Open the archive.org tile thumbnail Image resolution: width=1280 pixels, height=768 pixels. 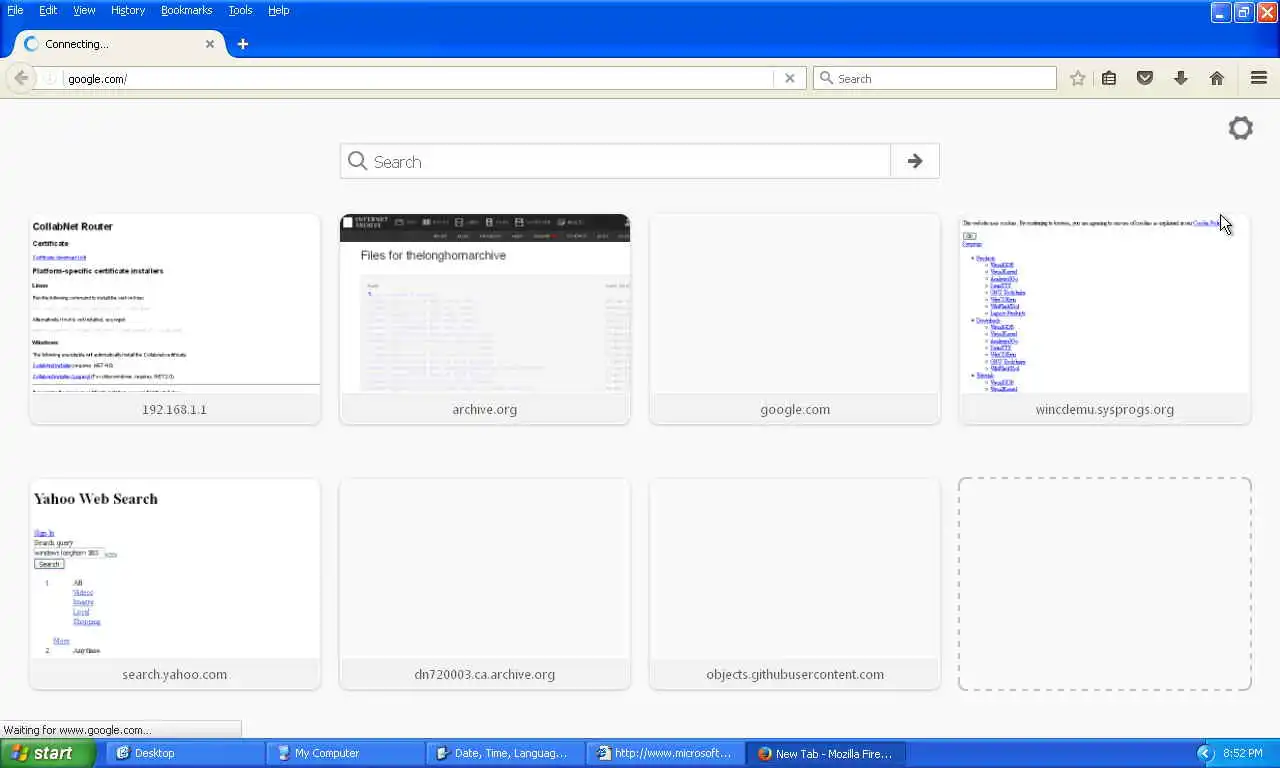(x=485, y=305)
